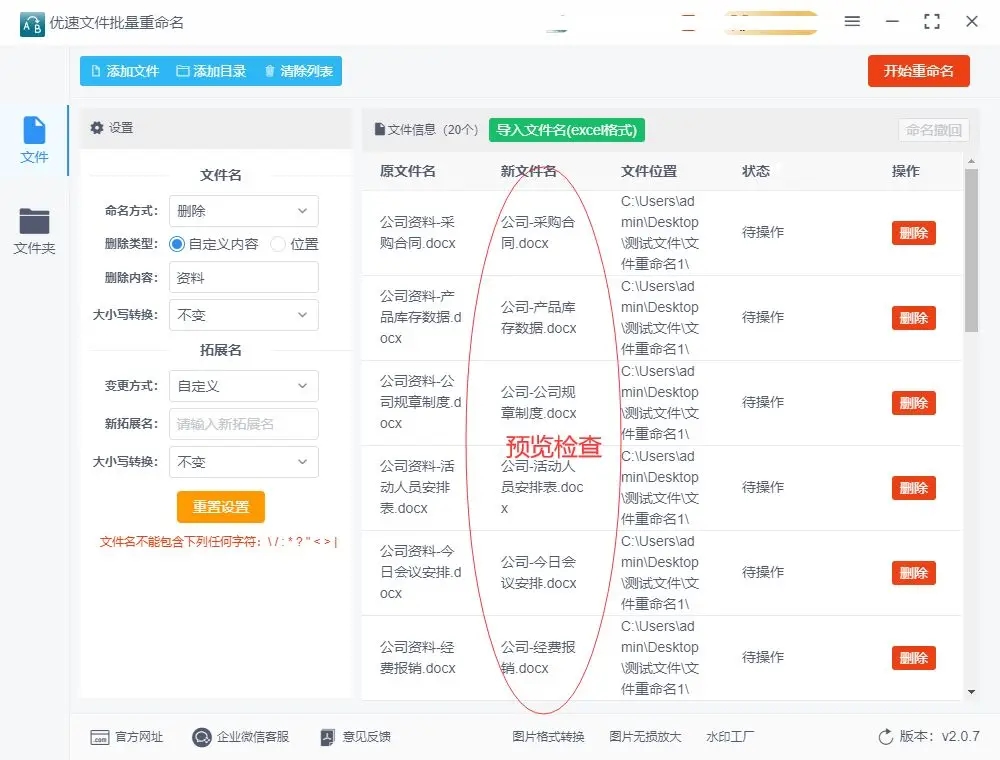Click 文件位置 column header
This screenshot has height=760, width=1000.
click(x=649, y=171)
